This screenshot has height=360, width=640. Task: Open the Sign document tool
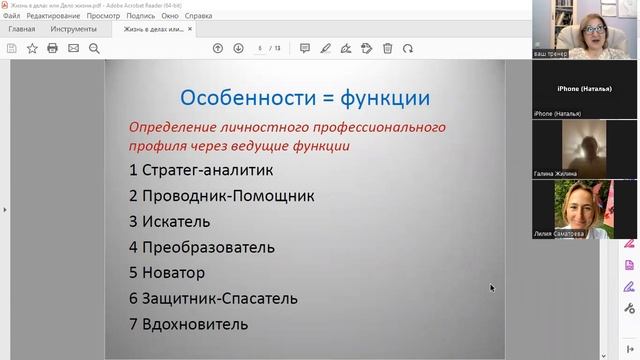(346, 49)
